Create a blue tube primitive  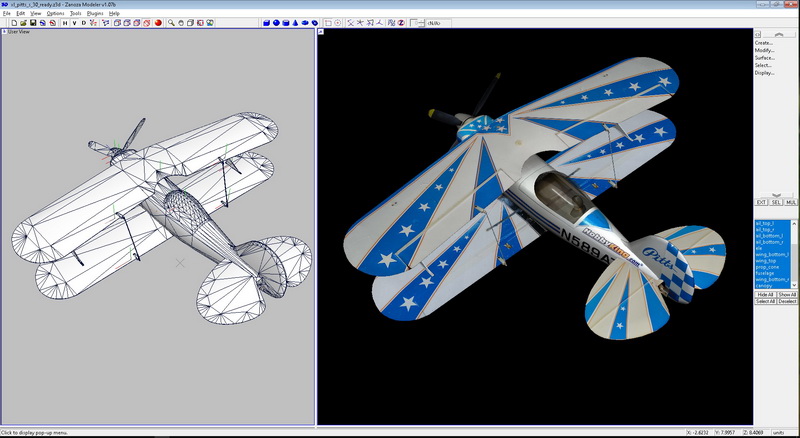(315, 23)
